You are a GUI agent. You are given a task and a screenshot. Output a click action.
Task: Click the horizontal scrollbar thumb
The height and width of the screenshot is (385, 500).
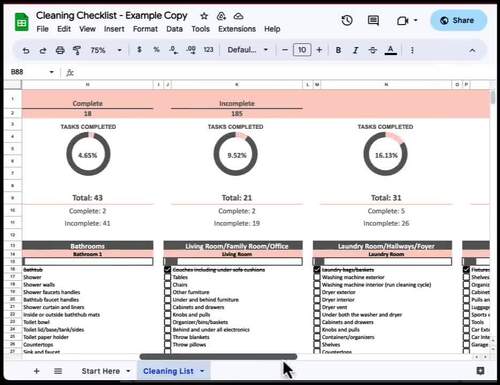click(x=218, y=357)
